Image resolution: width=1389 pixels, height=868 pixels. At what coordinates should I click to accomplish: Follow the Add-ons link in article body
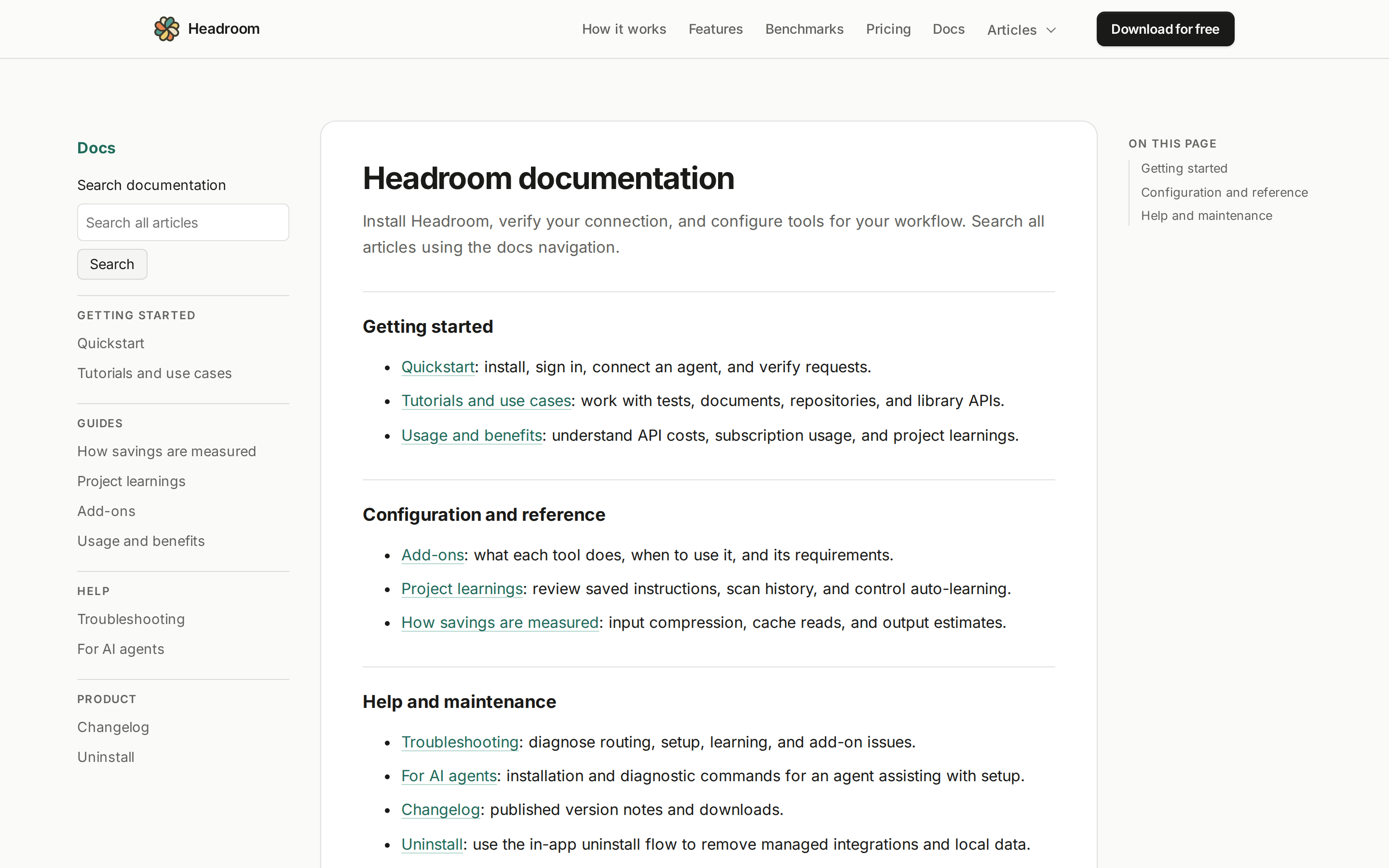click(x=433, y=555)
